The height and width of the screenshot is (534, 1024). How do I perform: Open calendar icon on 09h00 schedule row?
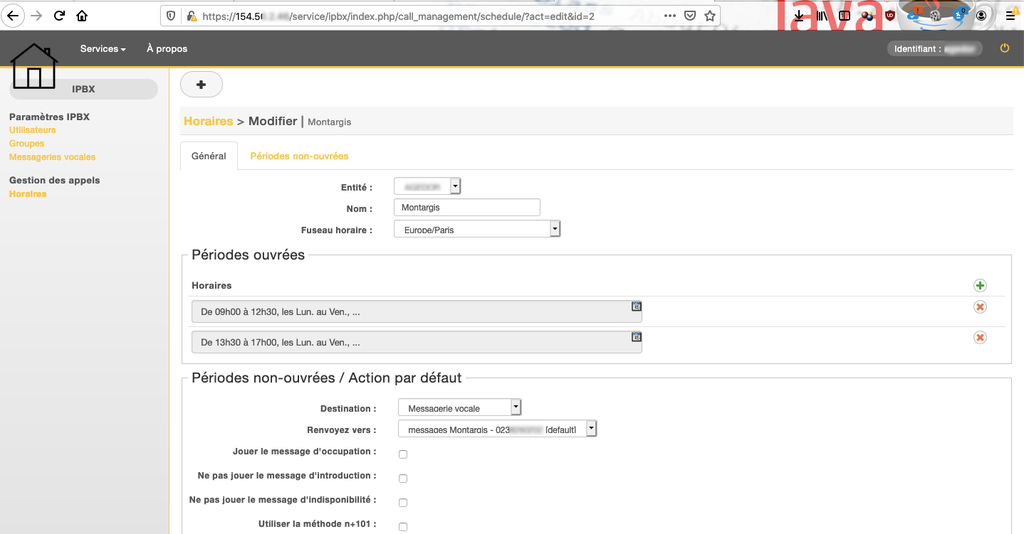pyautogui.click(x=636, y=307)
